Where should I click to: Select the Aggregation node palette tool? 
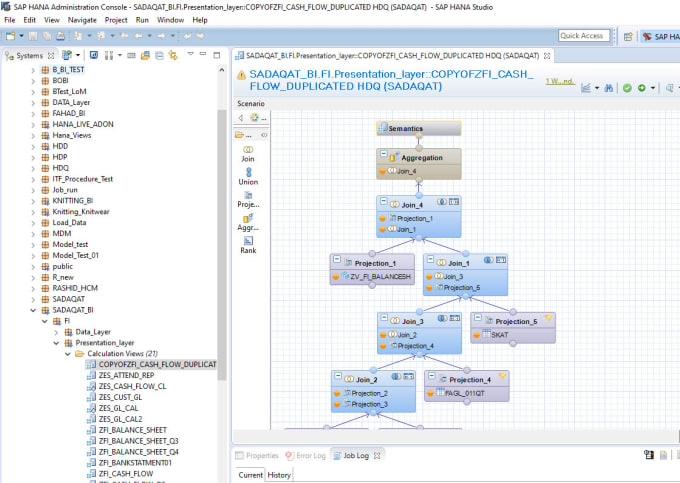tap(248, 222)
